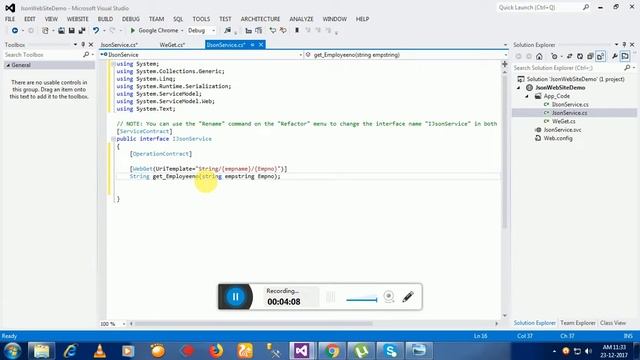640x360 pixels.
Task: Open the Debug configuration dropdown
Action: tap(213, 31)
